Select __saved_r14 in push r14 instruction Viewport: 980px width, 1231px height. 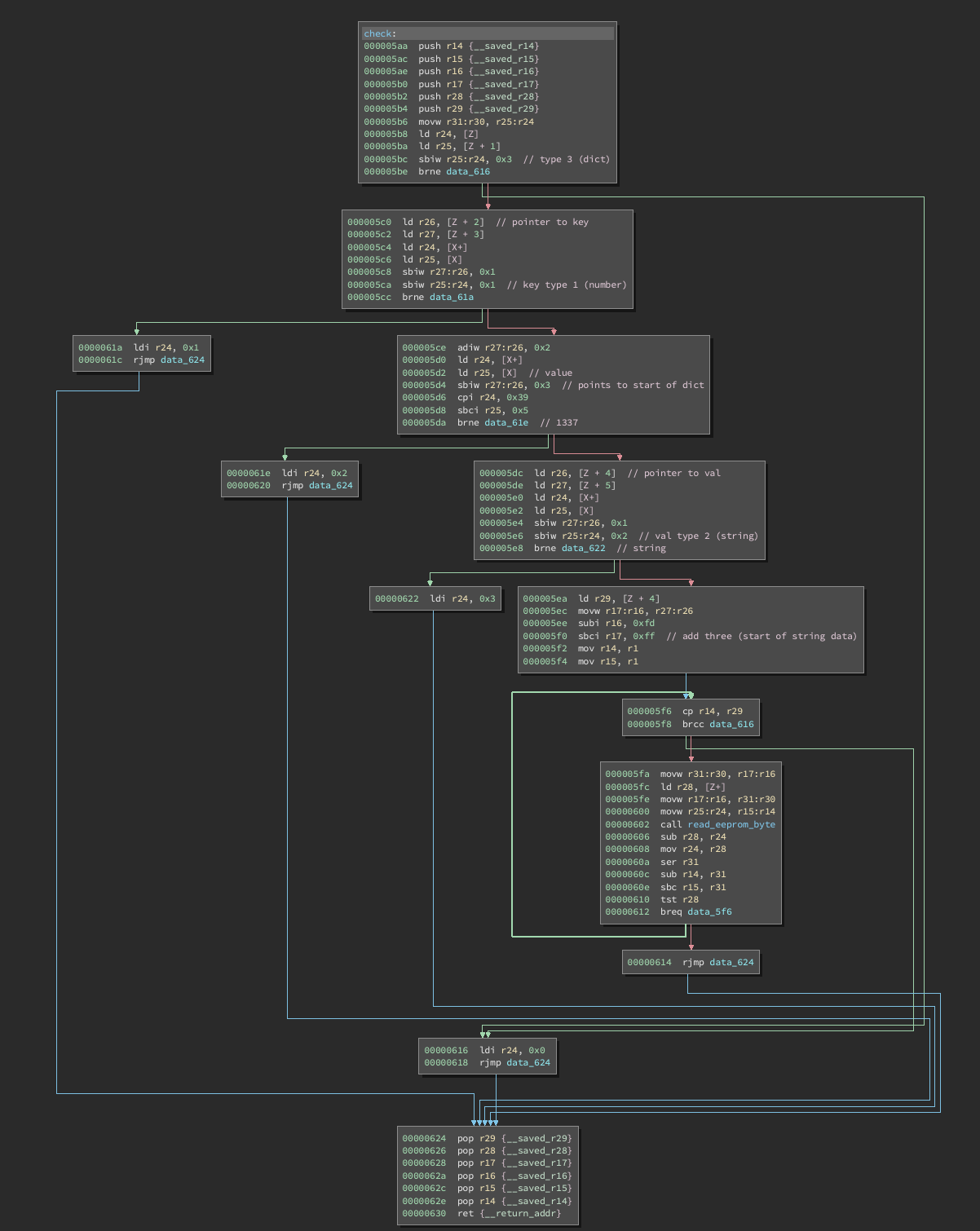pyautogui.click(x=505, y=46)
